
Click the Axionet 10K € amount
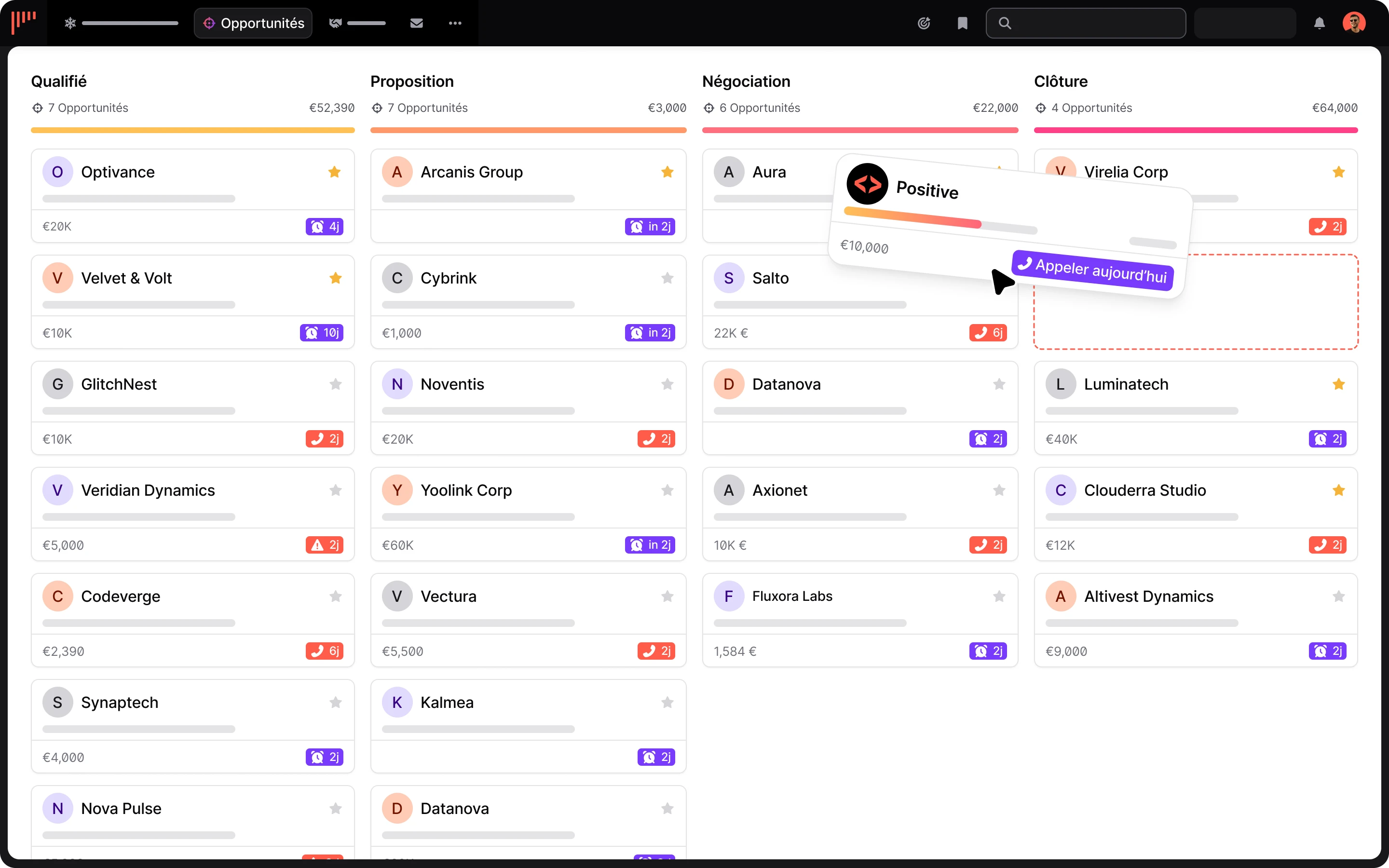[730, 545]
